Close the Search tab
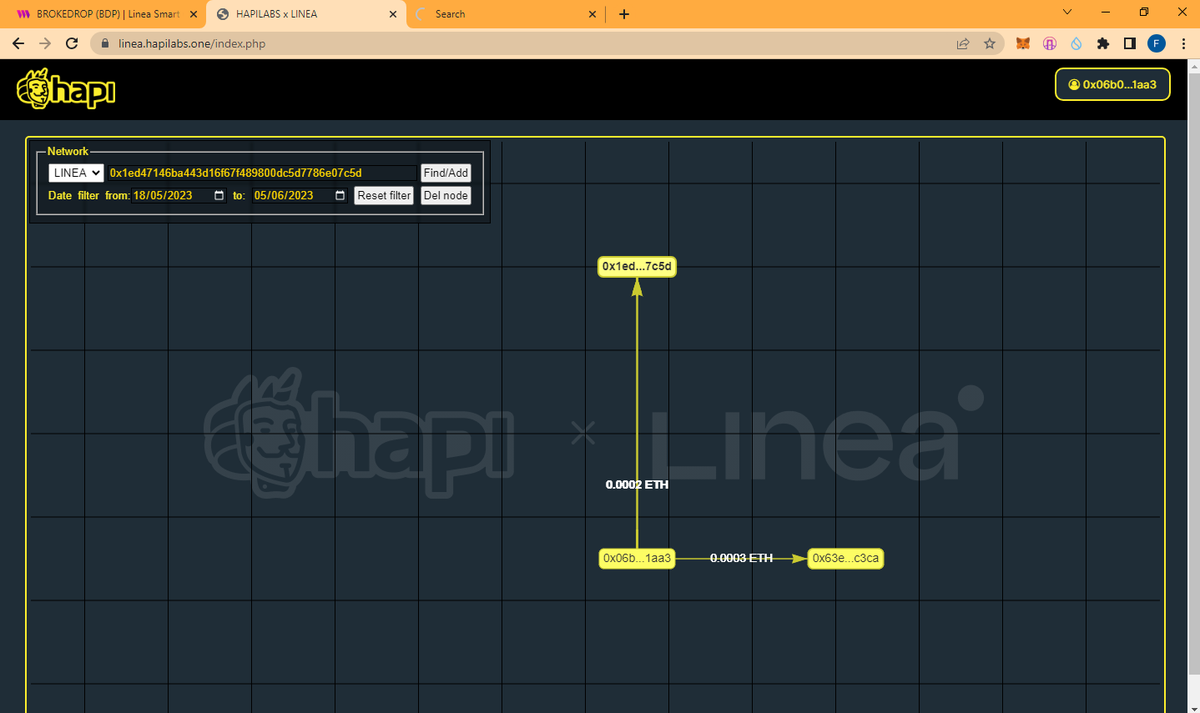This screenshot has width=1200, height=713. click(x=593, y=14)
